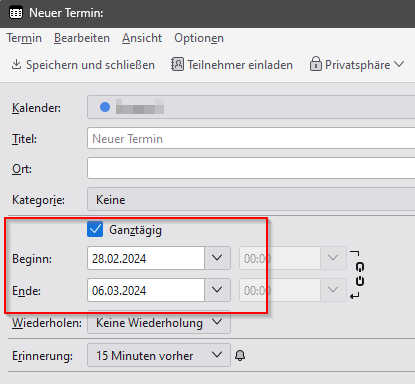Open the Termin menu
415x384 pixels.
click(24, 38)
